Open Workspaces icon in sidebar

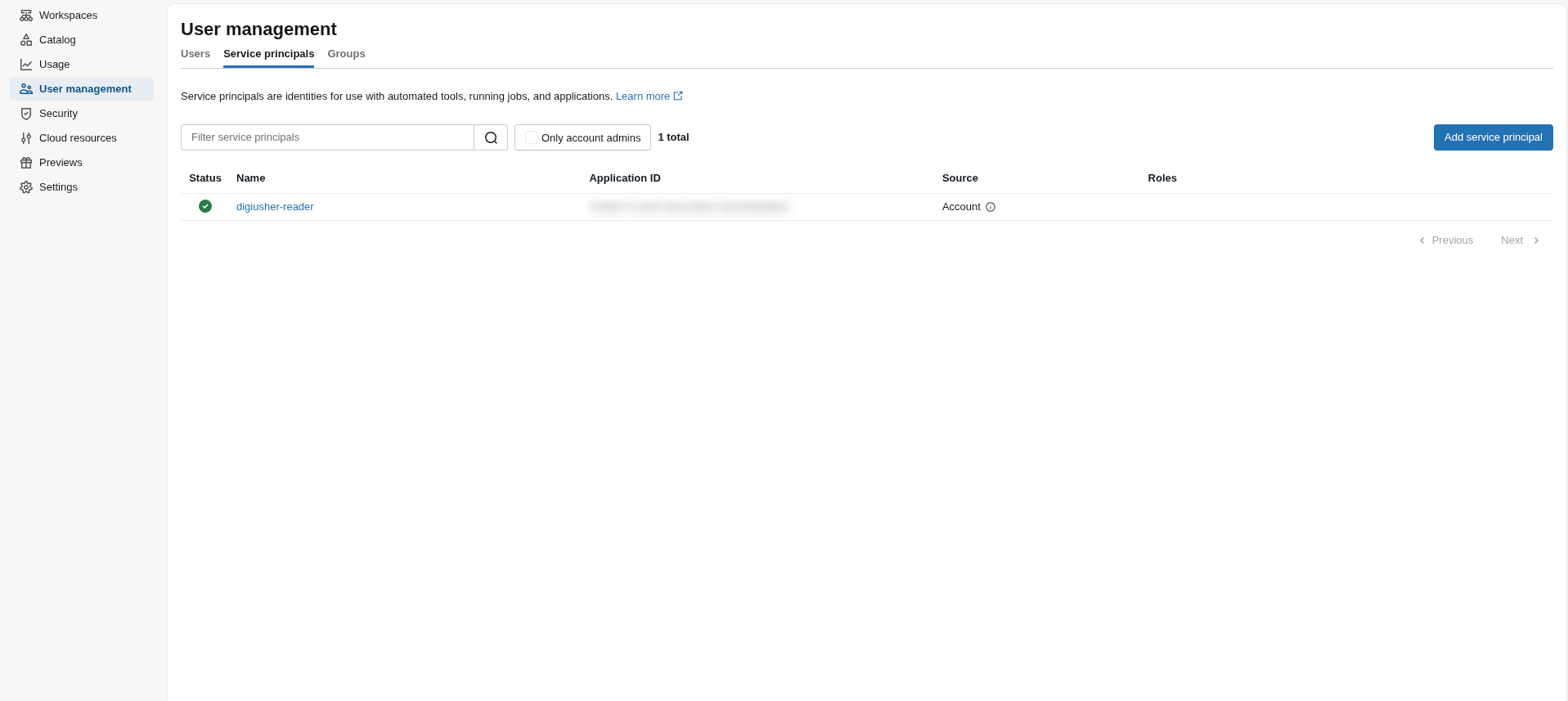pyautogui.click(x=26, y=16)
